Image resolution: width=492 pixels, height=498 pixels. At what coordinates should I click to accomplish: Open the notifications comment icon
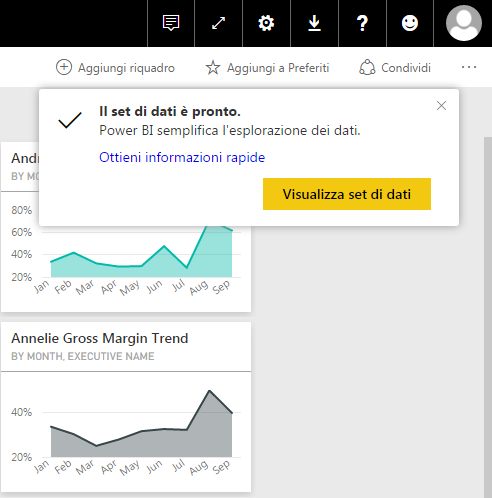(171, 23)
